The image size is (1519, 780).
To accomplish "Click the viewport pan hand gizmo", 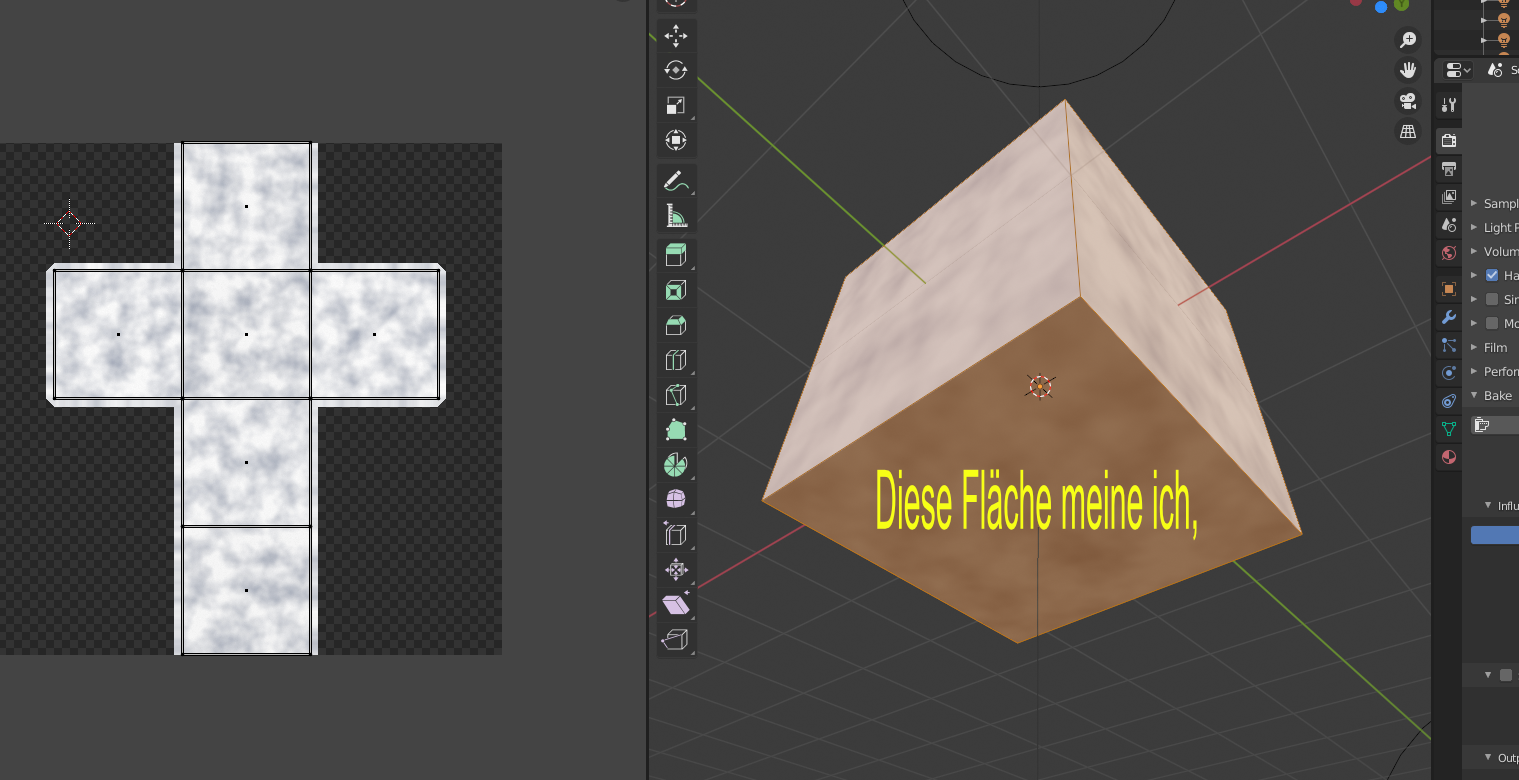I will 1408,70.
